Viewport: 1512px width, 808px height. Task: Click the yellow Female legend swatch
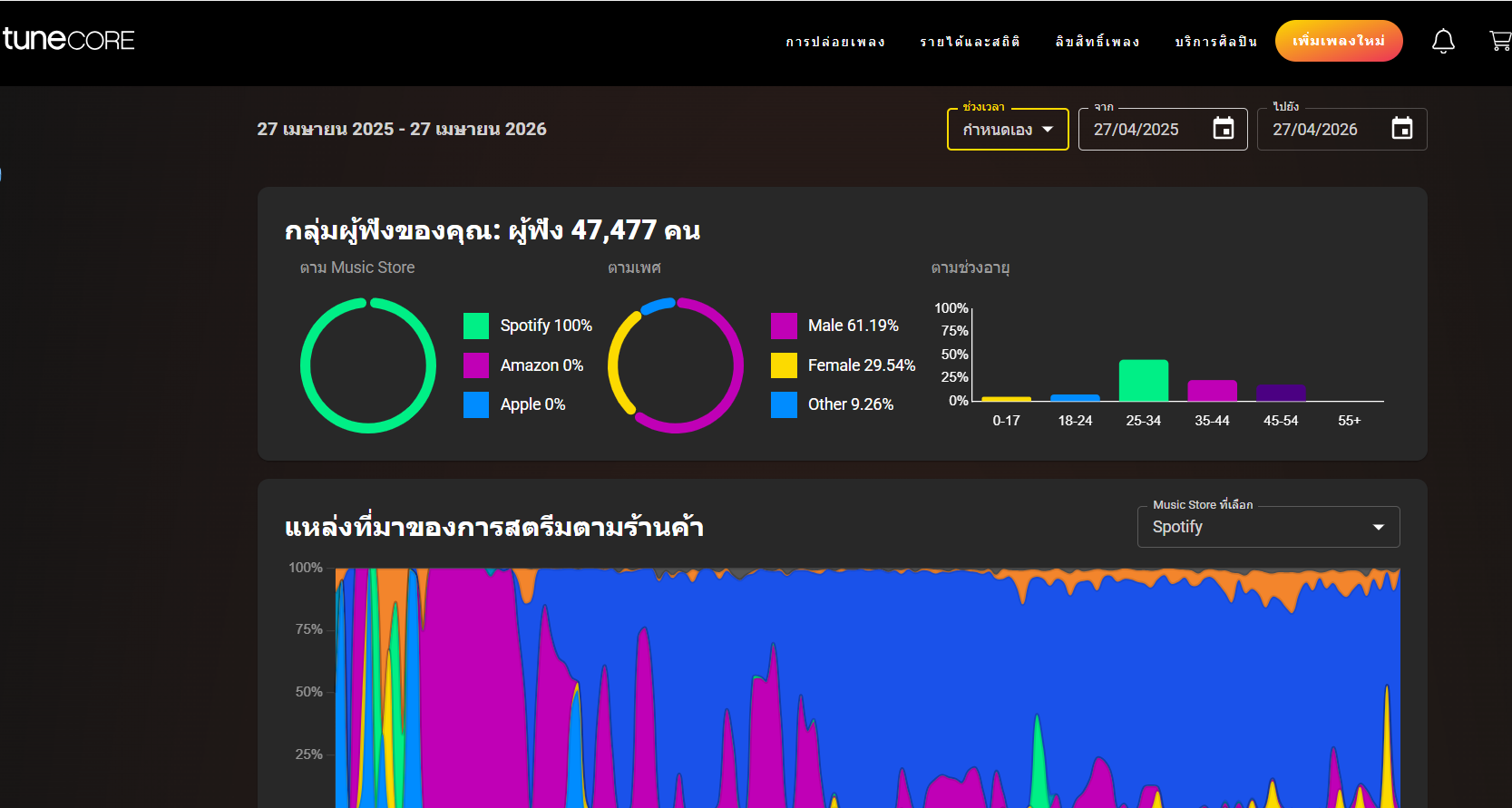tap(784, 365)
